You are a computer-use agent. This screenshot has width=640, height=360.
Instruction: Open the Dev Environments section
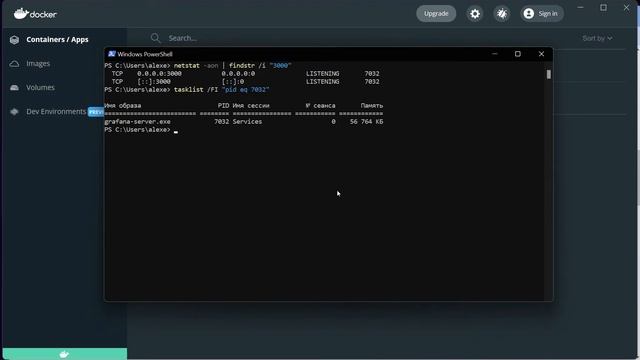(x=56, y=111)
